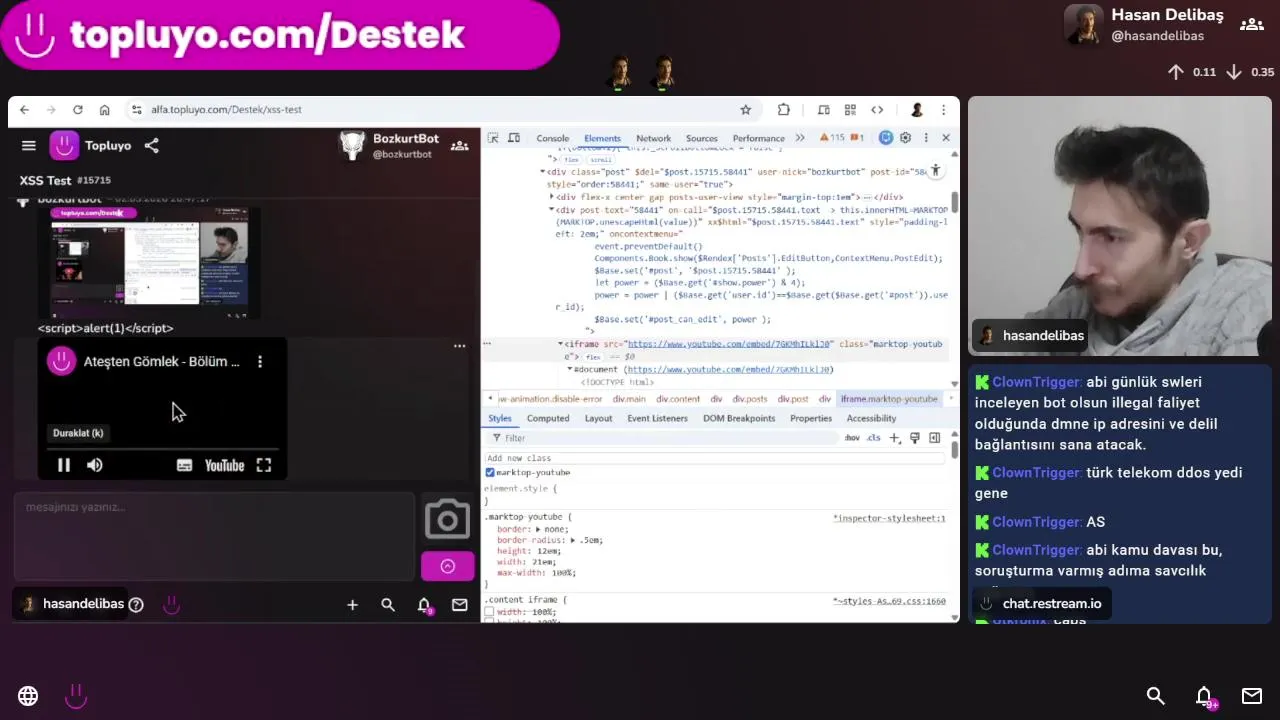Viewport: 1280px width, 720px height.
Task: Select div.posts in the breadcrumb
Action: [x=750, y=399]
